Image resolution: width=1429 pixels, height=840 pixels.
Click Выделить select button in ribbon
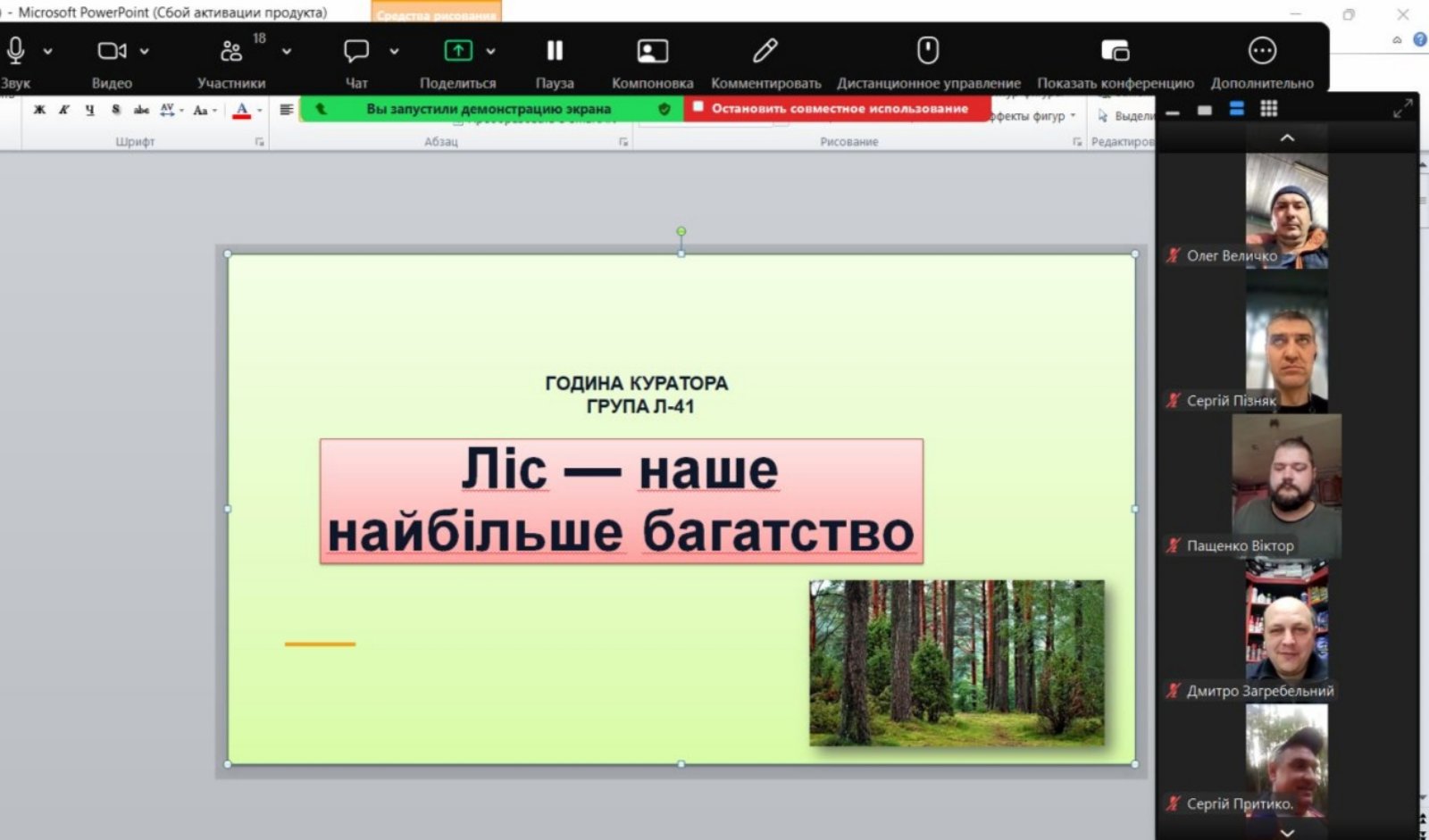pos(1126,116)
